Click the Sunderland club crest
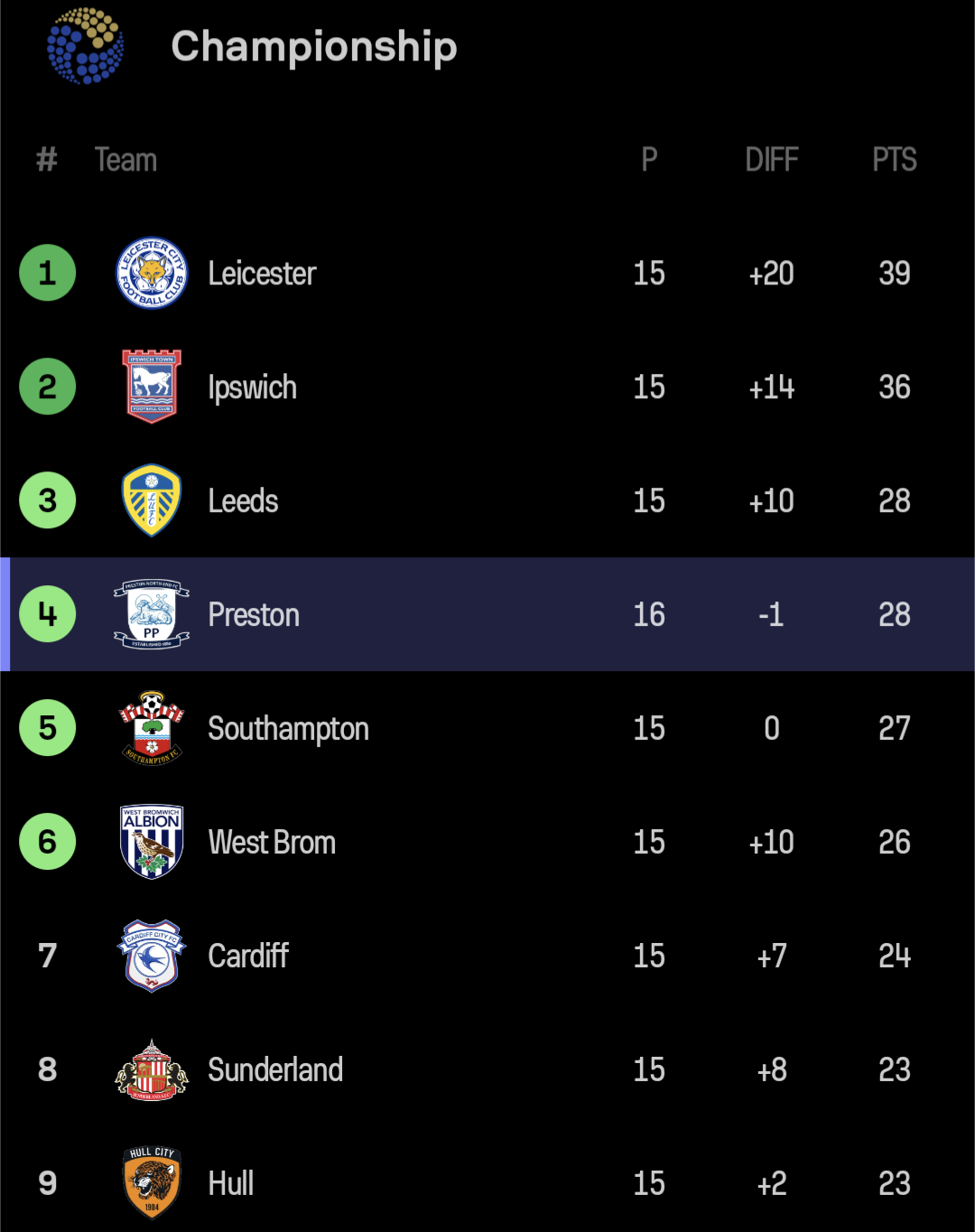 [x=152, y=1069]
